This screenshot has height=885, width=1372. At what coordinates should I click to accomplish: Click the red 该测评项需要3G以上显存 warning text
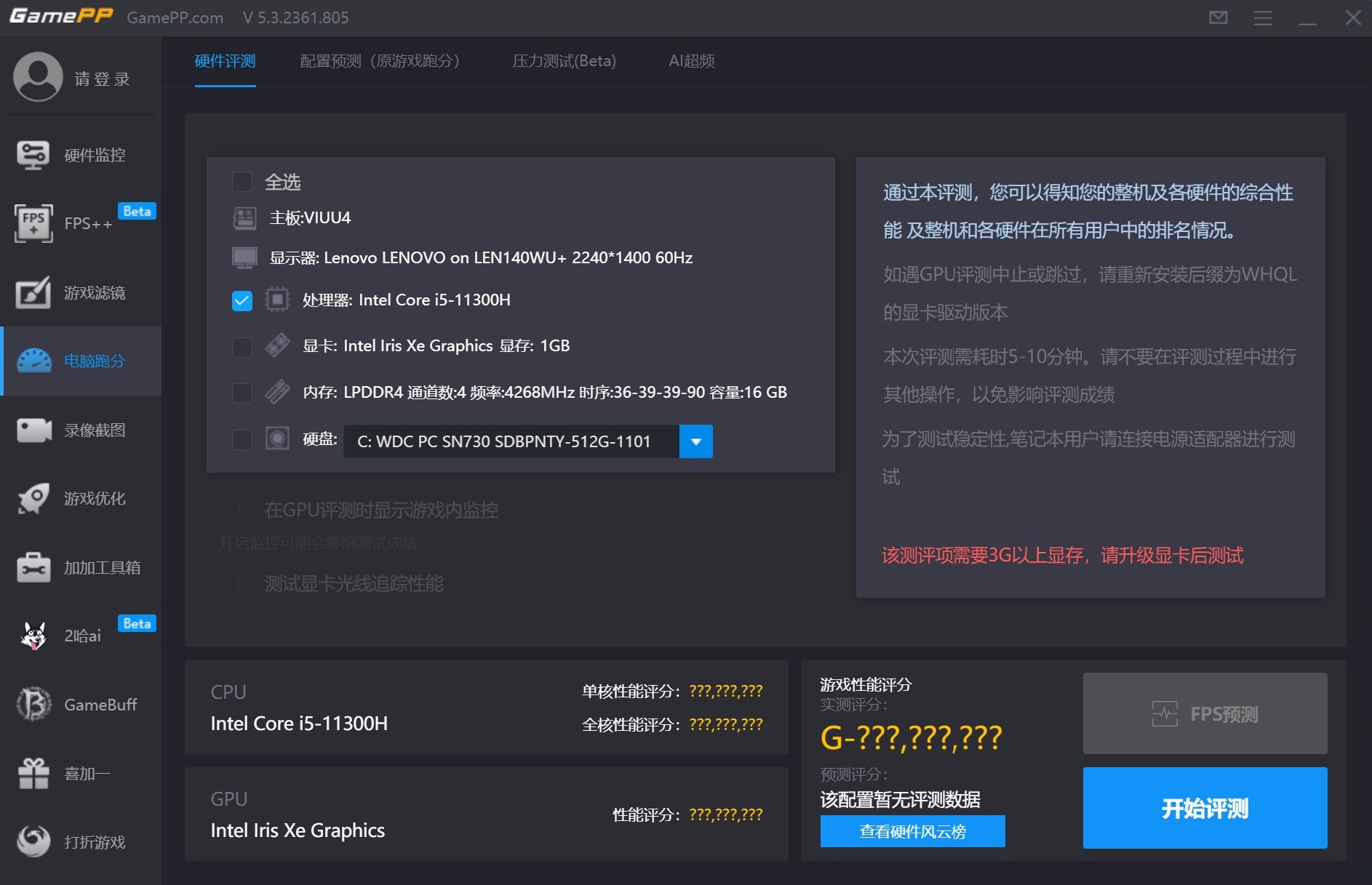[x=1063, y=556]
